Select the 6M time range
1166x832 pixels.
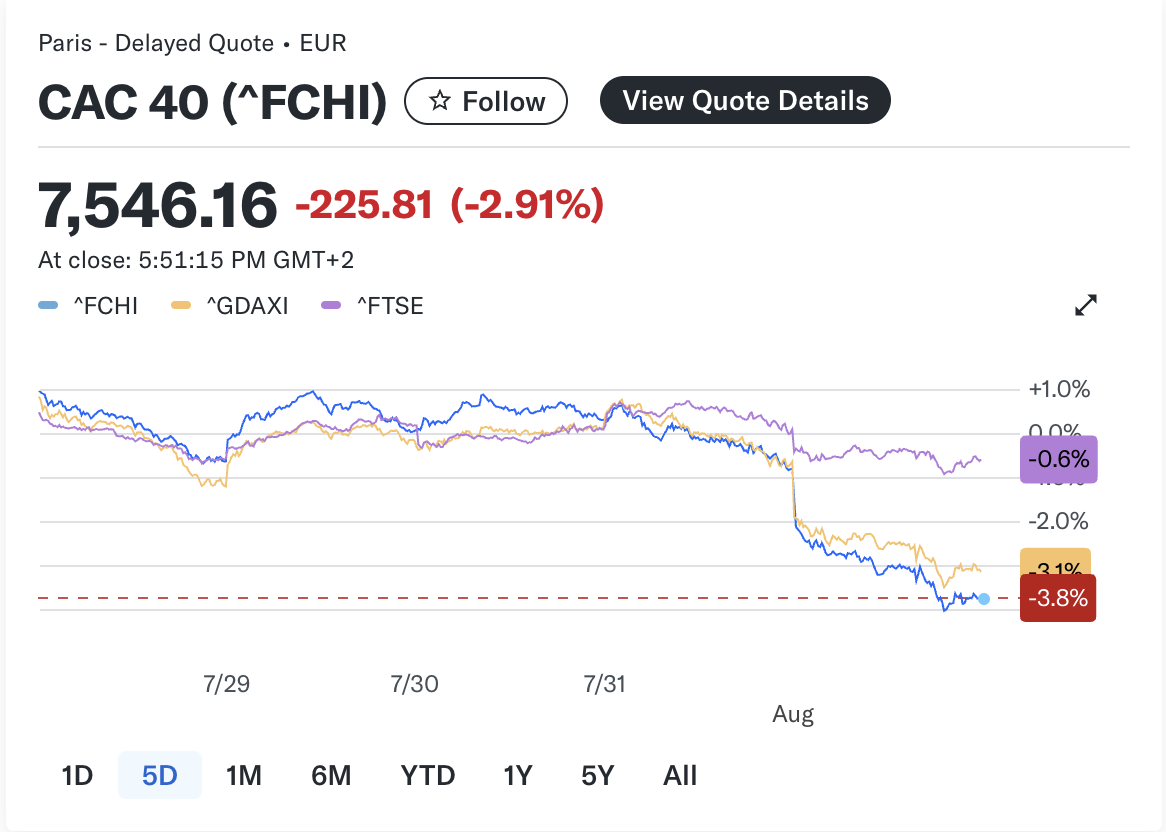(331, 775)
